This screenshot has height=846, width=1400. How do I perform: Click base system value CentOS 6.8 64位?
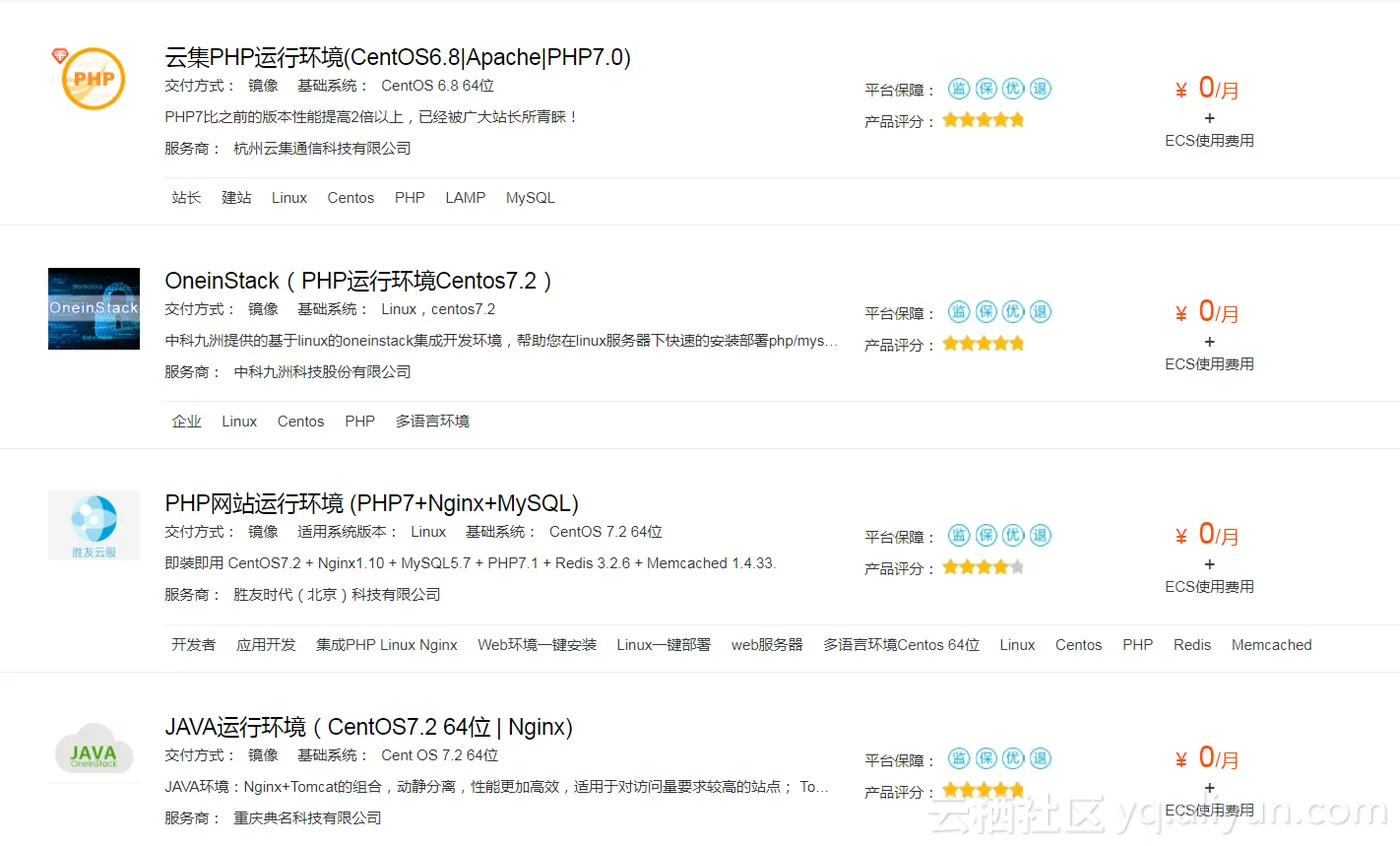437,86
